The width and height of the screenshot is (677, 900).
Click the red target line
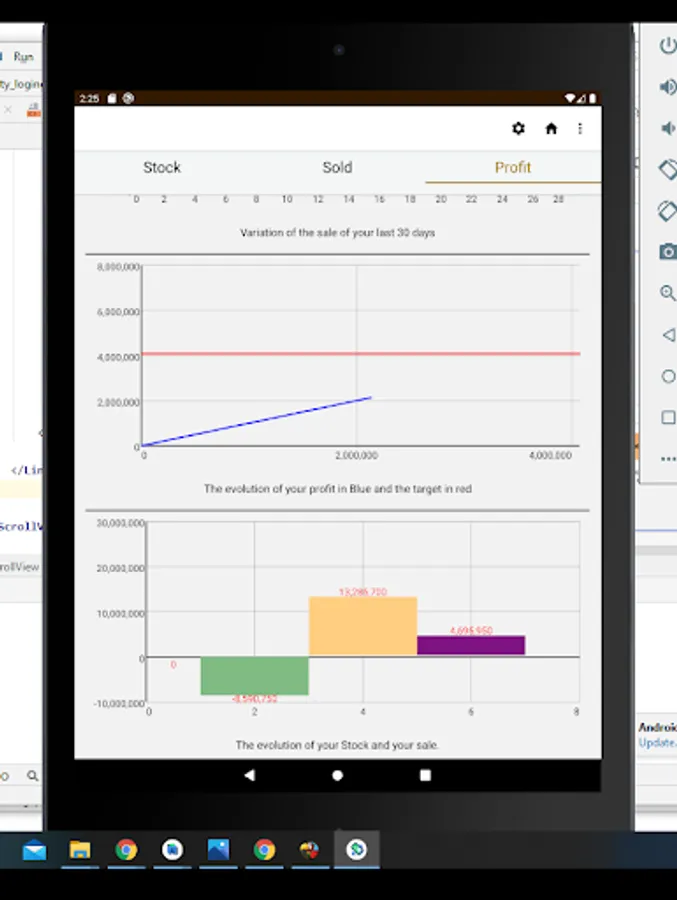(361, 354)
